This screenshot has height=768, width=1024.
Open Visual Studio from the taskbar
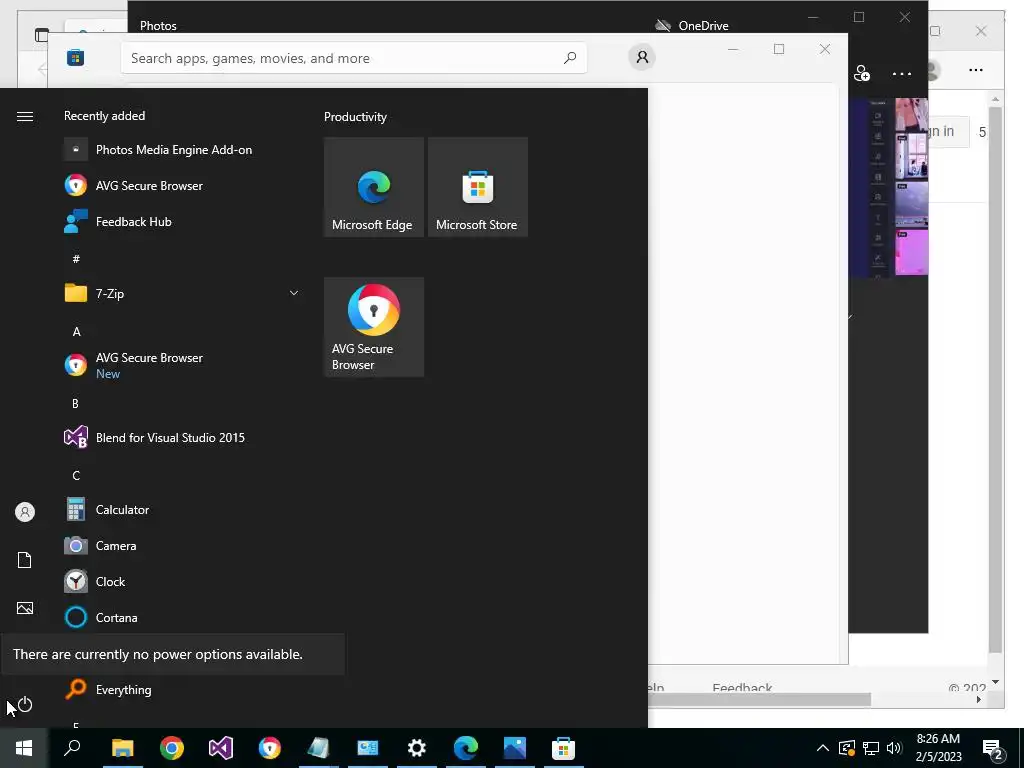coord(221,748)
